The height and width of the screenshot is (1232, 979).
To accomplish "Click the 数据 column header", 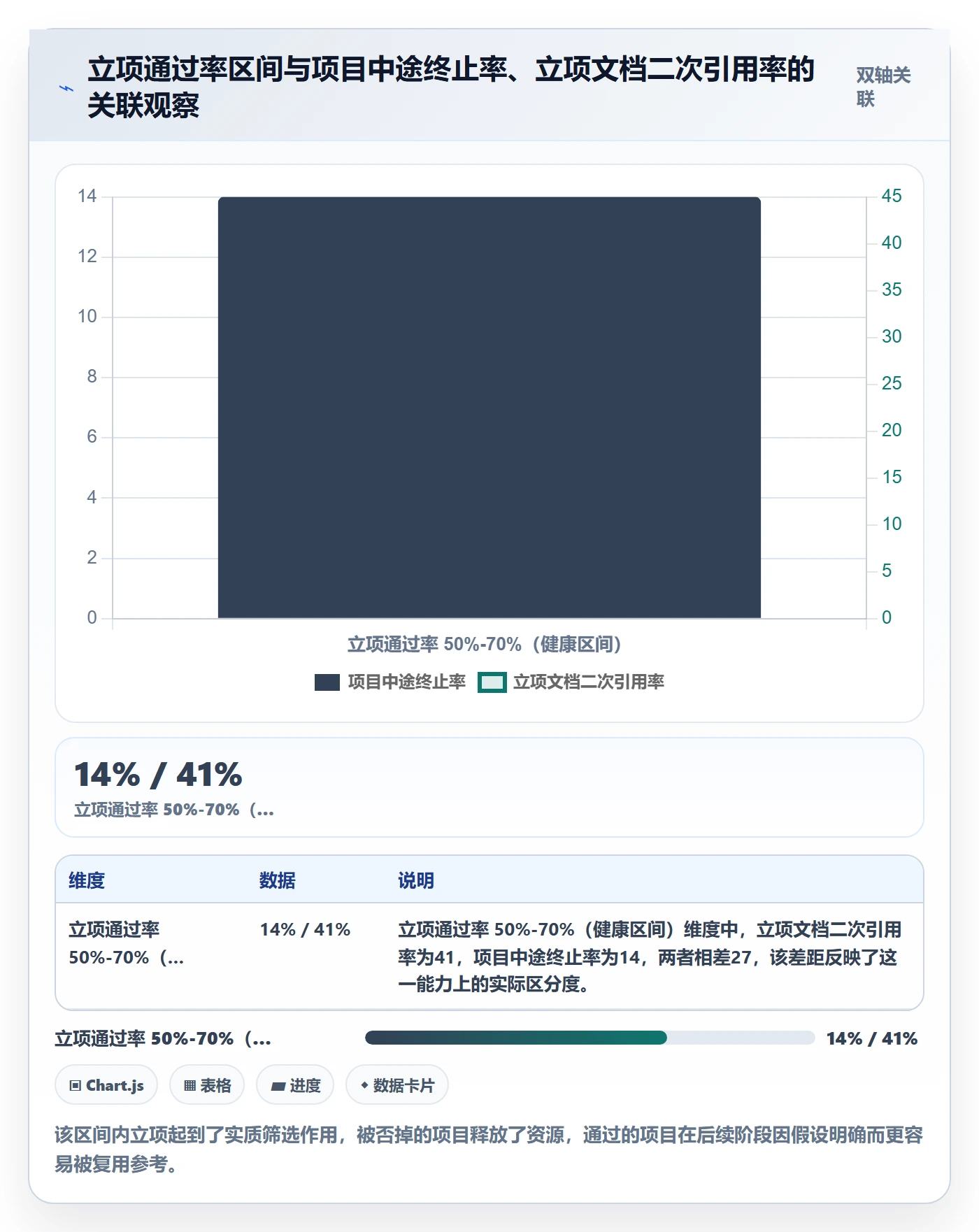I will coord(277,880).
